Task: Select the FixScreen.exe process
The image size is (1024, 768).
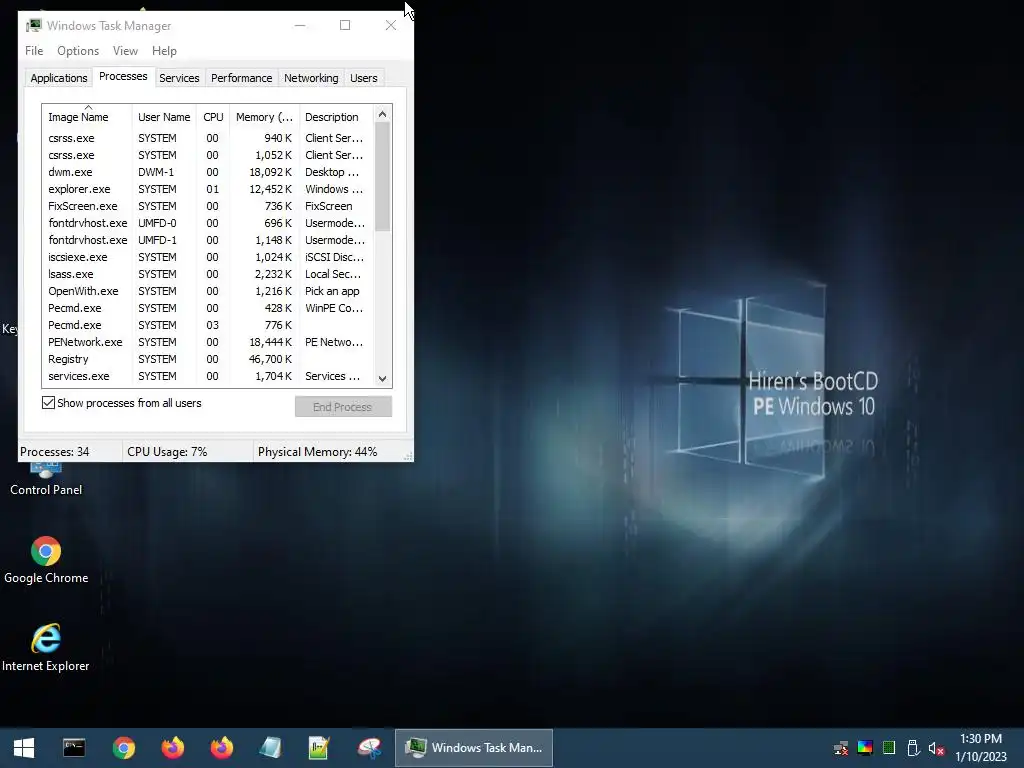Action: tap(208, 206)
